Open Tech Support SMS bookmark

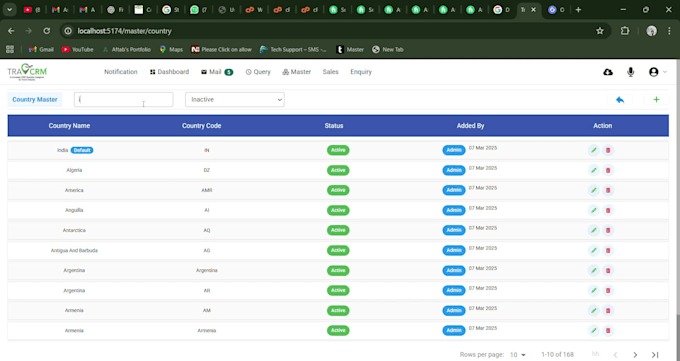293,49
